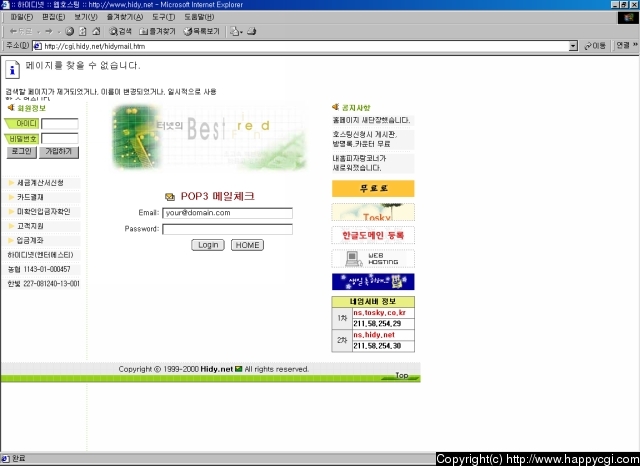The height and width of the screenshot is (466, 640).
Task: Open the Favorites (즐겨찾기) toolbar button
Action: click(157, 31)
